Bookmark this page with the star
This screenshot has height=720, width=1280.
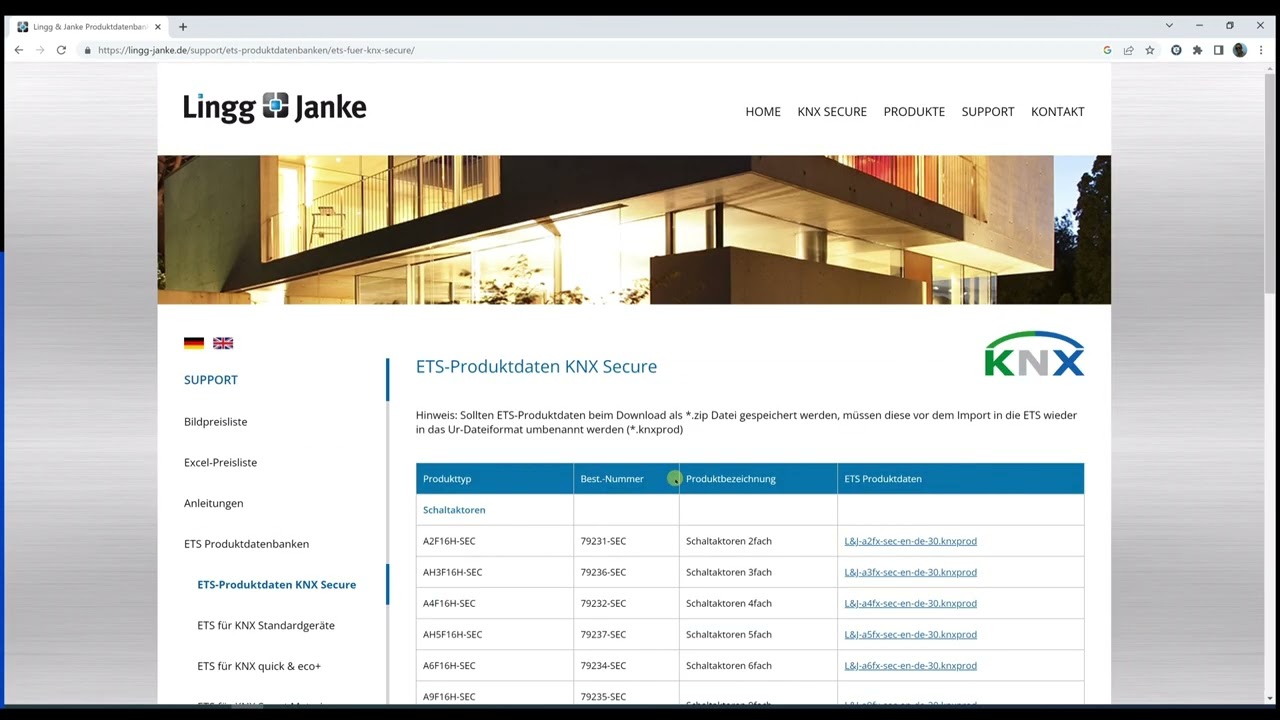click(1150, 50)
